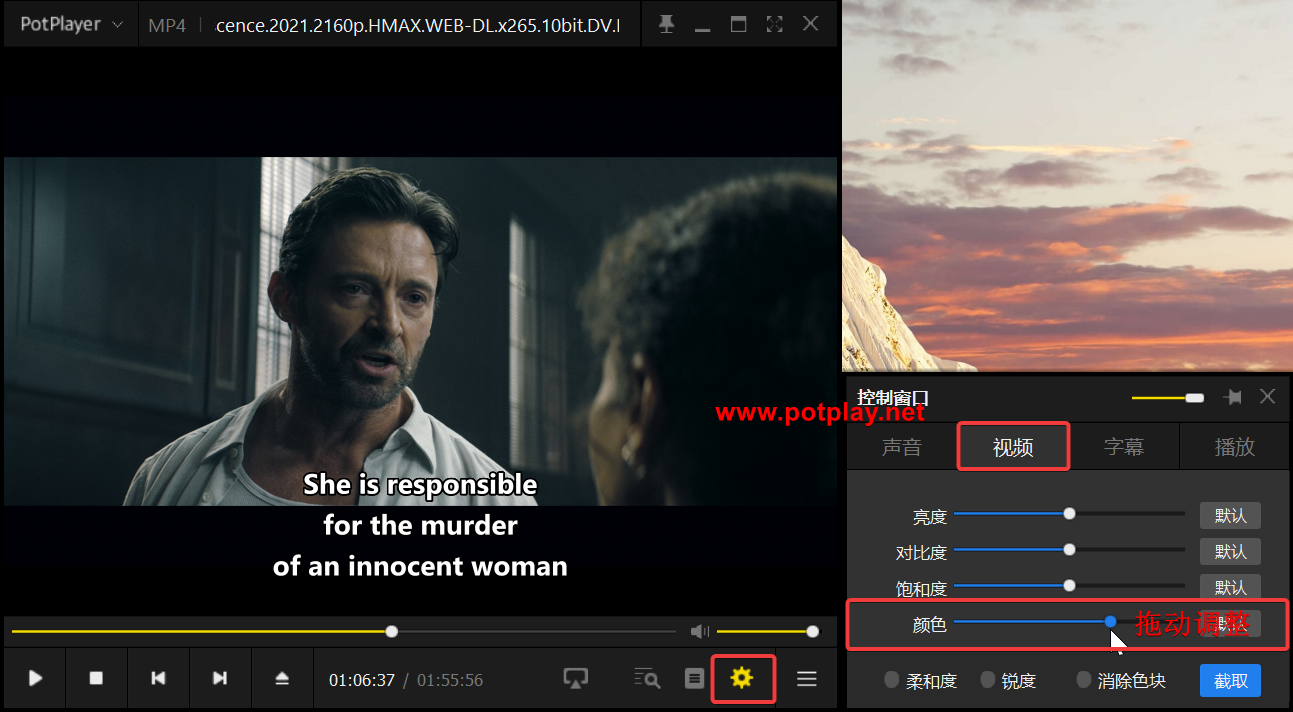Switch to the 声音 tab
Viewport: 1293px width, 712px height.
point(902,447)
